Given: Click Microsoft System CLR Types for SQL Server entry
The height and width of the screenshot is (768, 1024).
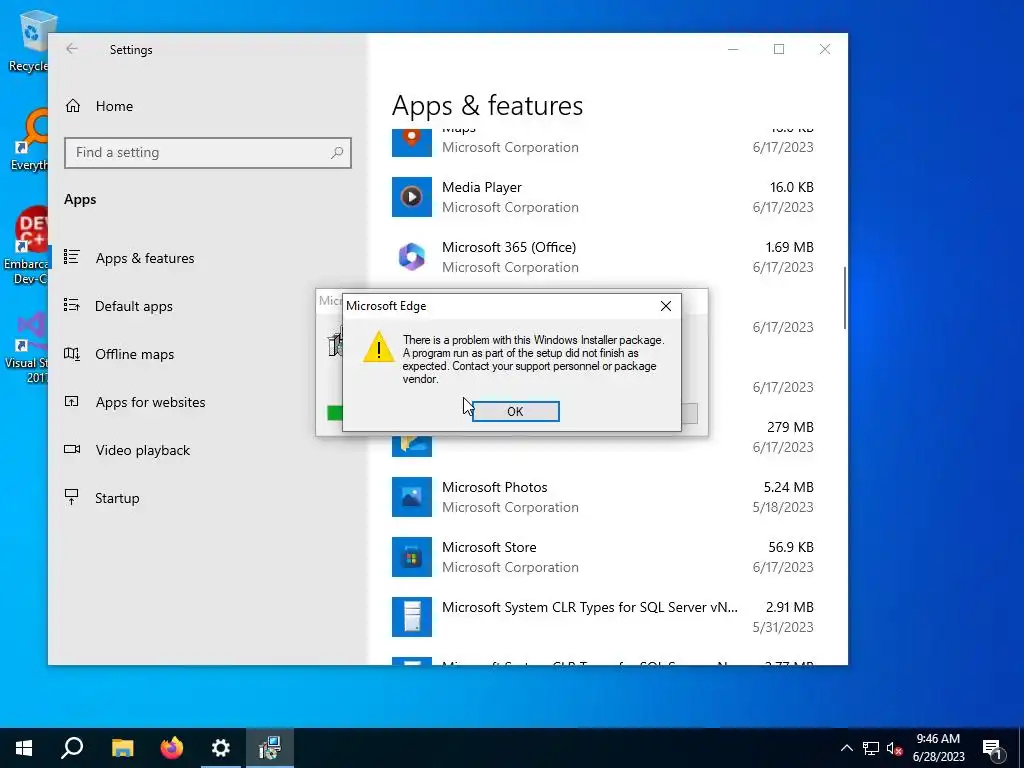Looking at the screenshot, I should (x=590, y=607).
